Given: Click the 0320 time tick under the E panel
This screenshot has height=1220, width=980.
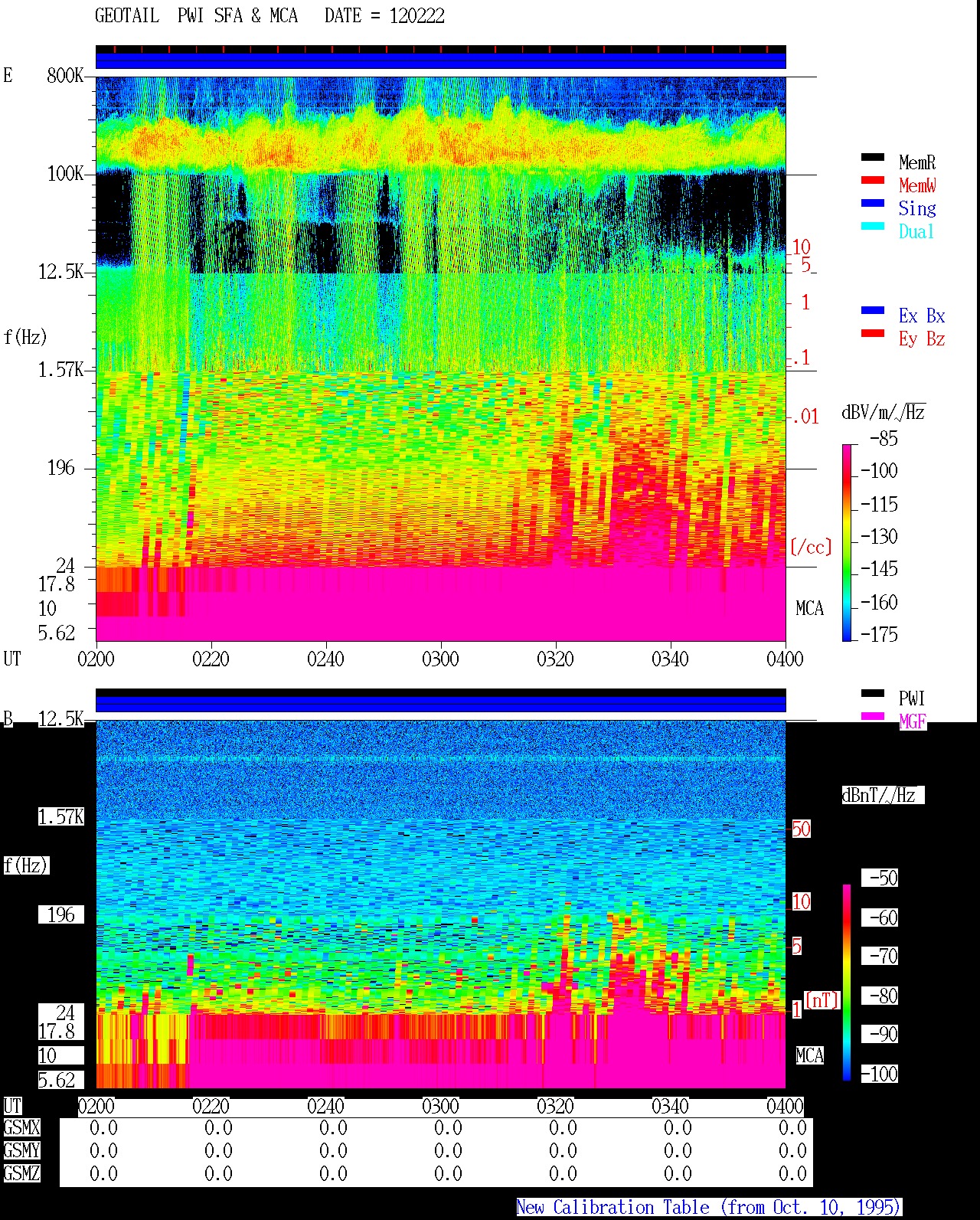Looking at the screenshot, I should [x=555, y=659].
